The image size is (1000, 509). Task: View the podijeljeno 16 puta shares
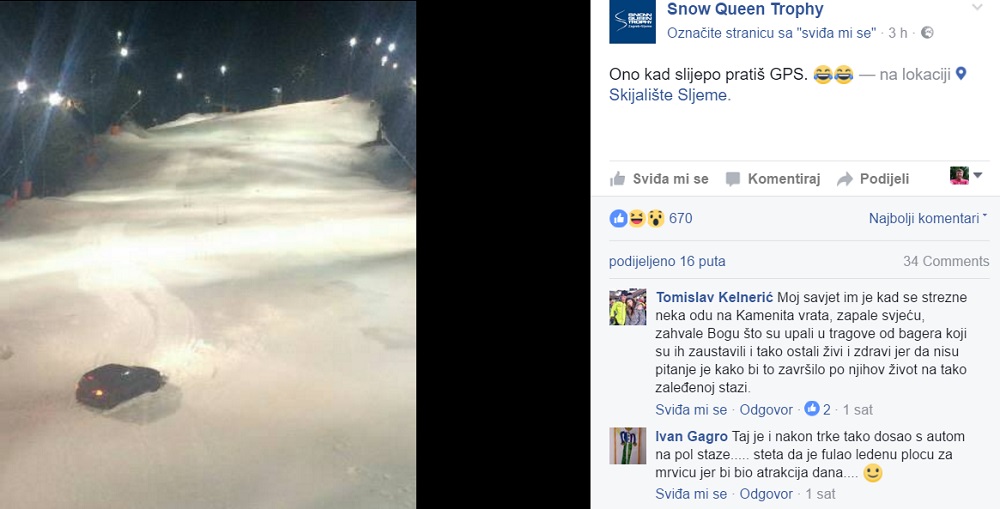(x=666, y=262)
